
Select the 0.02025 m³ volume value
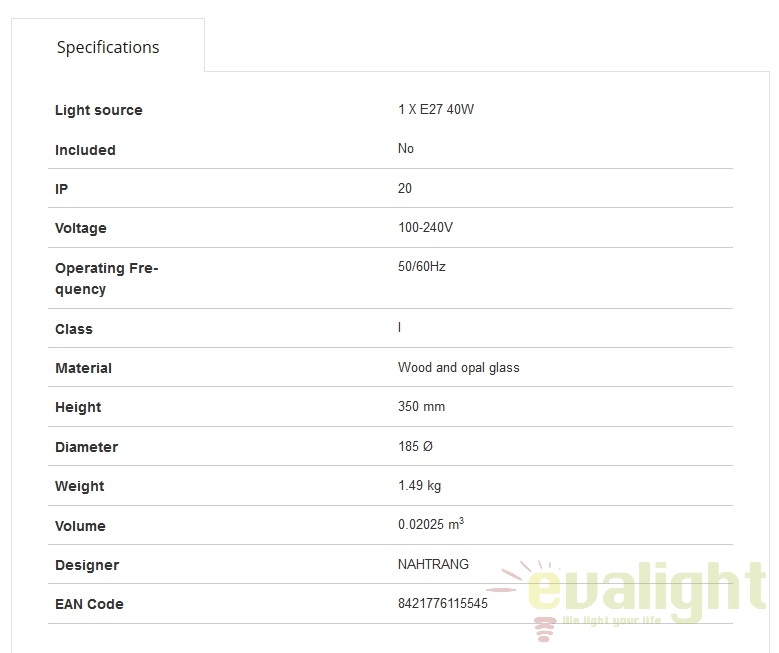431,523
